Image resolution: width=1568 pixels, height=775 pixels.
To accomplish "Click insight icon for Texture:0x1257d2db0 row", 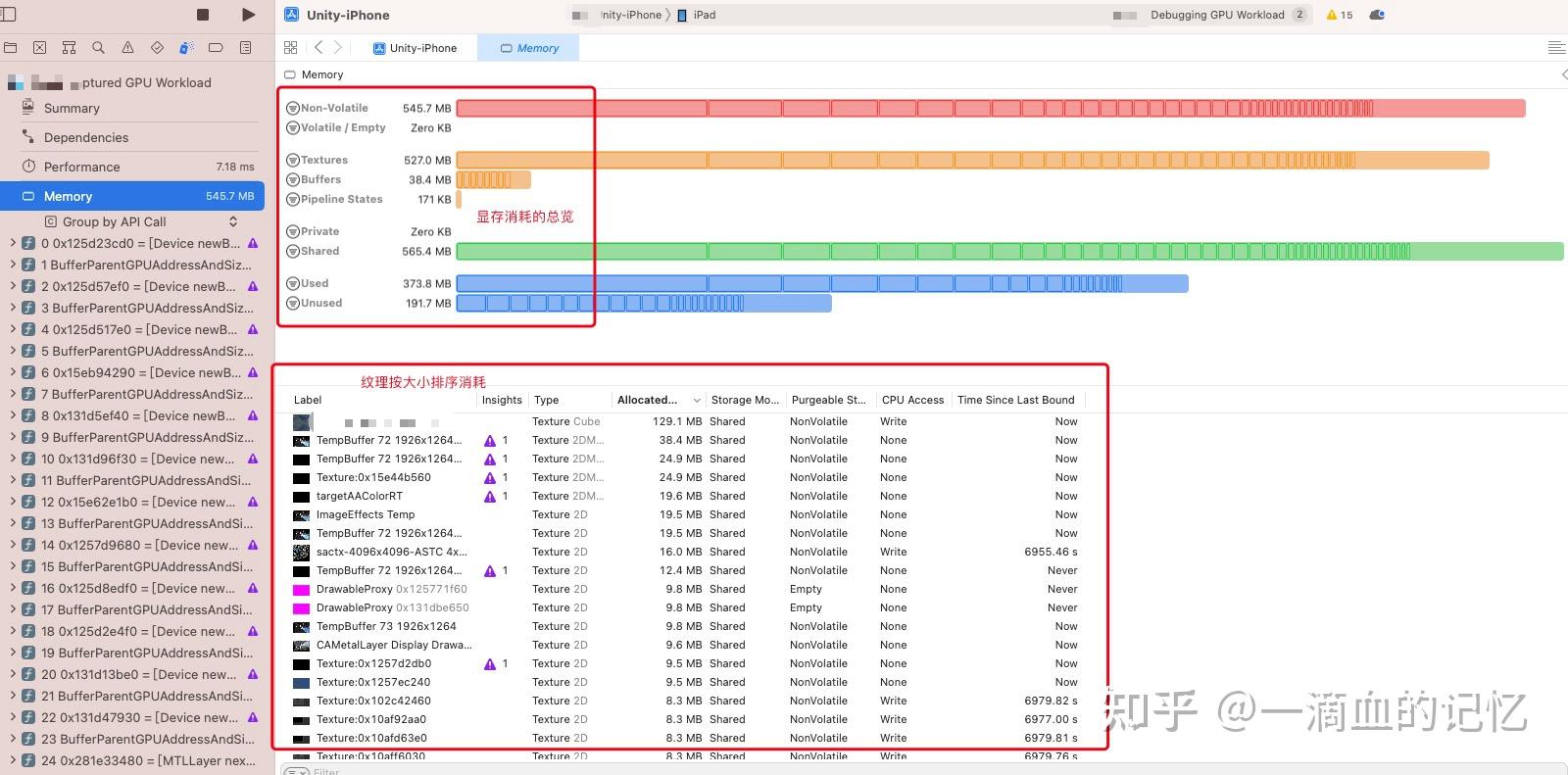I will (x=490, y=663).
